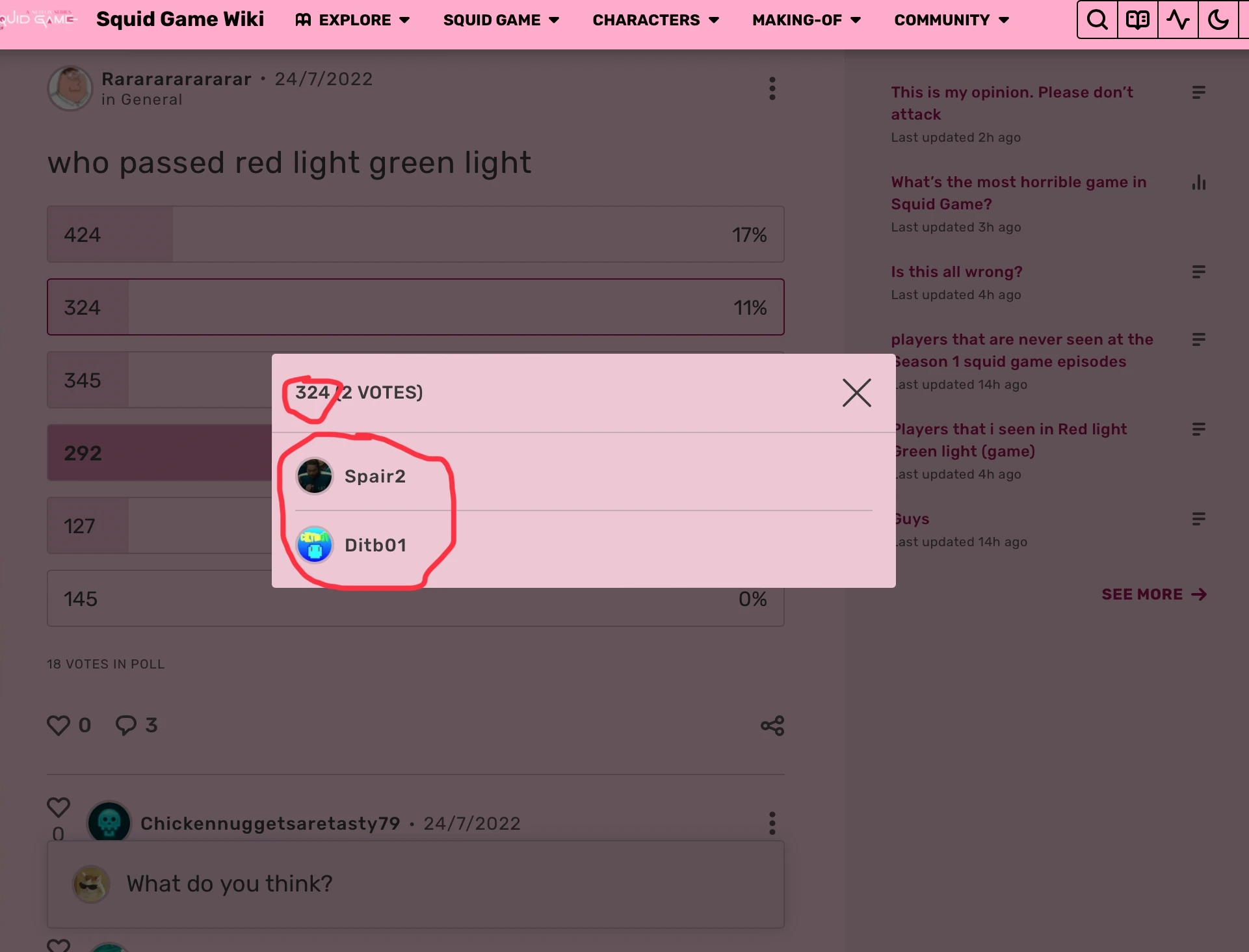Click the 17% poll bar for option 424
Screen dimensions: 1249x952
click(x=416, y=234)
